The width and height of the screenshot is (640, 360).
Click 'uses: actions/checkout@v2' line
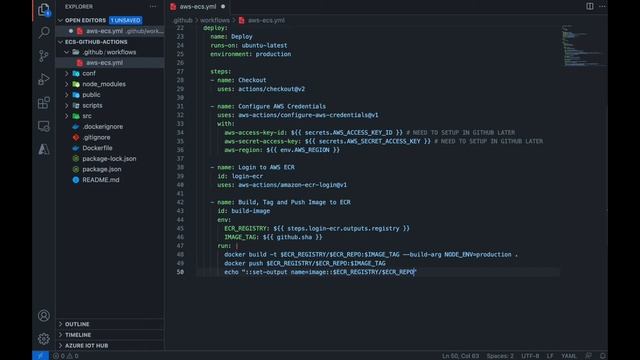click(x=261, y=89)
